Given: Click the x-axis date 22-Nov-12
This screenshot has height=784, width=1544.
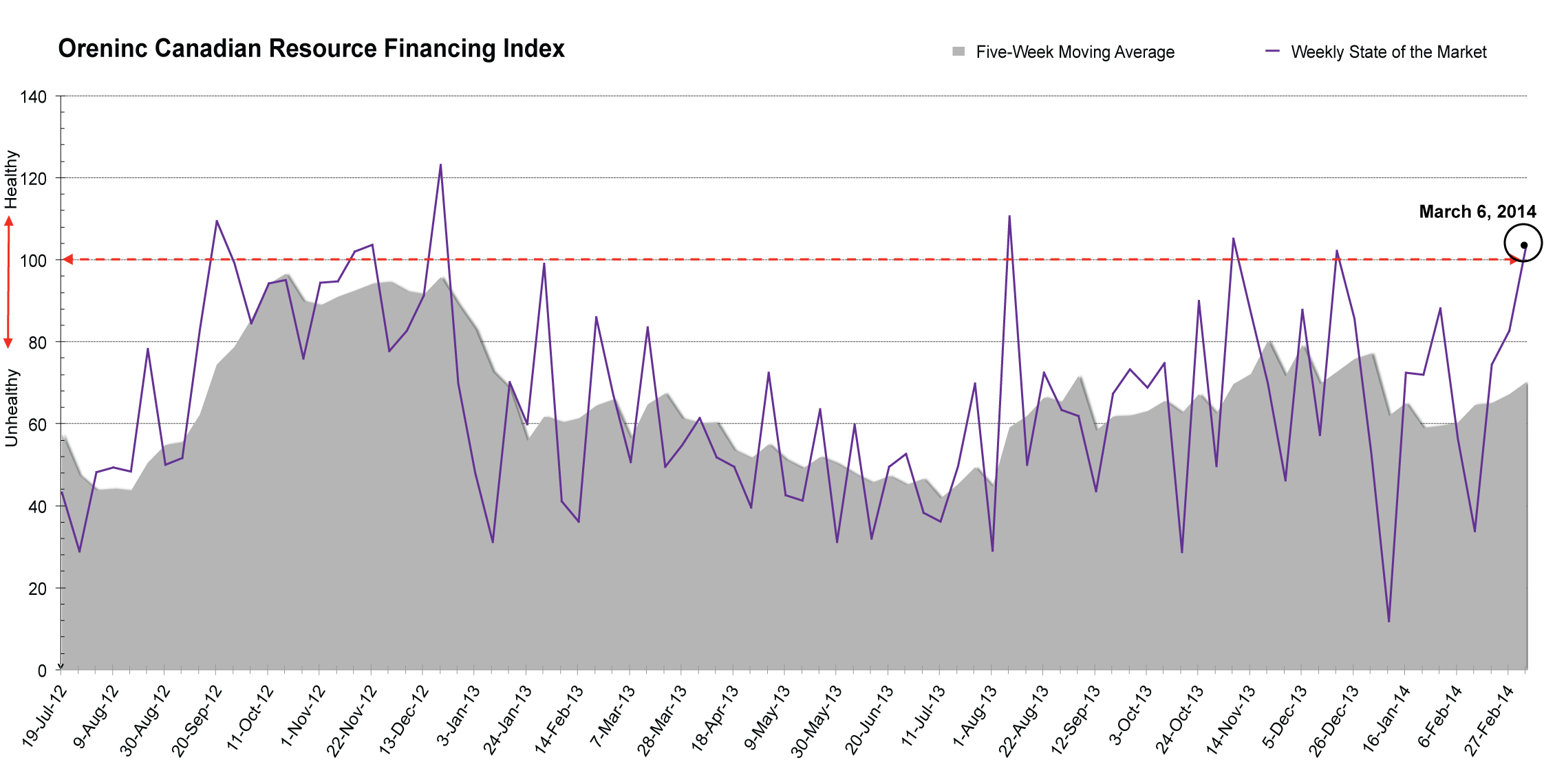Looking at the screenshot, I should (352, 720).
